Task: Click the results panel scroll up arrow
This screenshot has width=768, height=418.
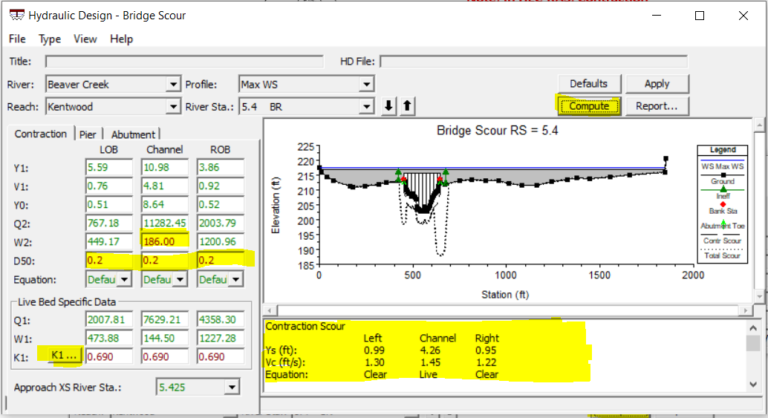Action: [x=753, y=328]
